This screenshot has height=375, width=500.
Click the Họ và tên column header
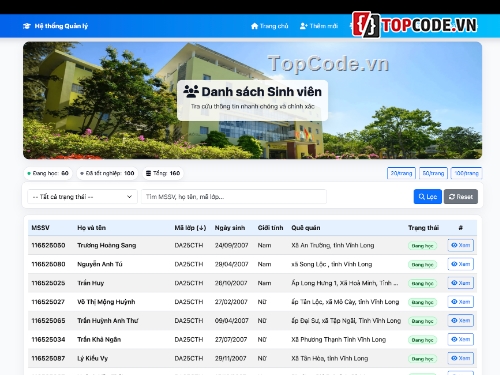tap(92, 228)
